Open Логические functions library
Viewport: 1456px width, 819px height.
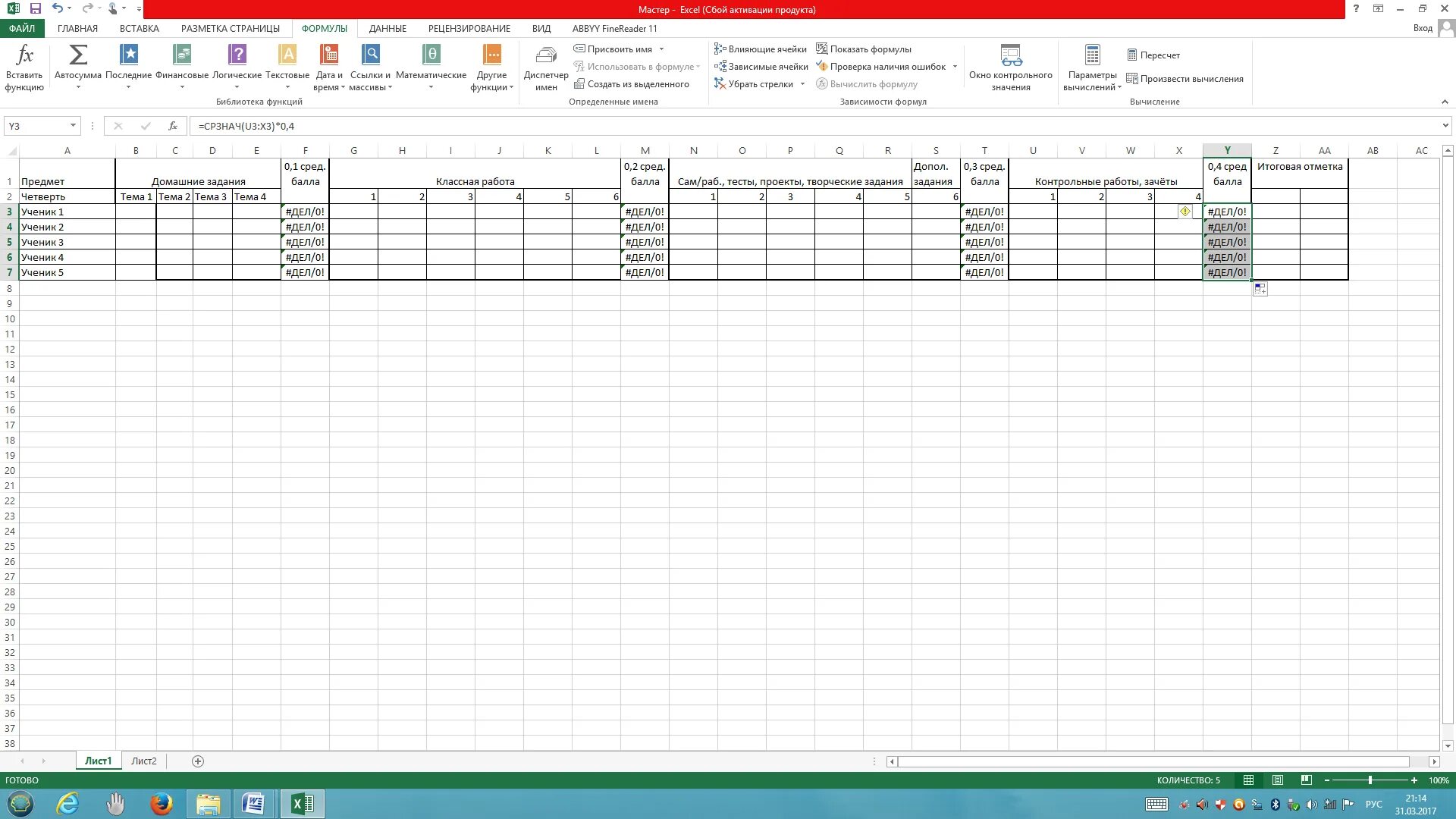coord(237,67)
